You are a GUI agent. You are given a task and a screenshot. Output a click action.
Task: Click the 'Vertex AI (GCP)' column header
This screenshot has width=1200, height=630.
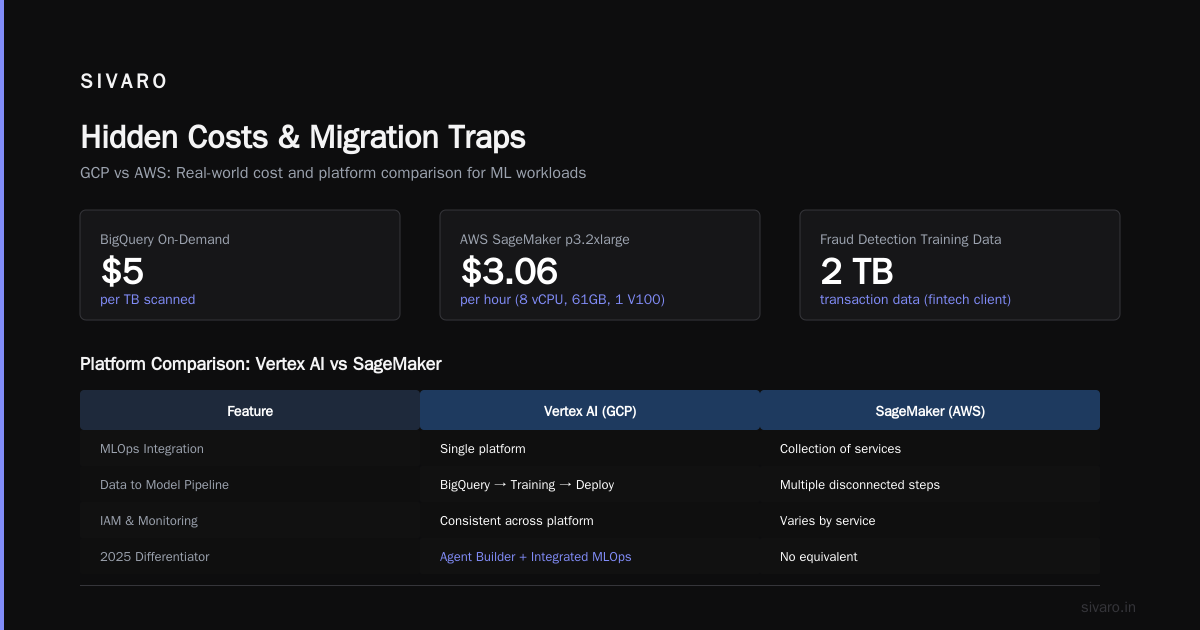590,411
